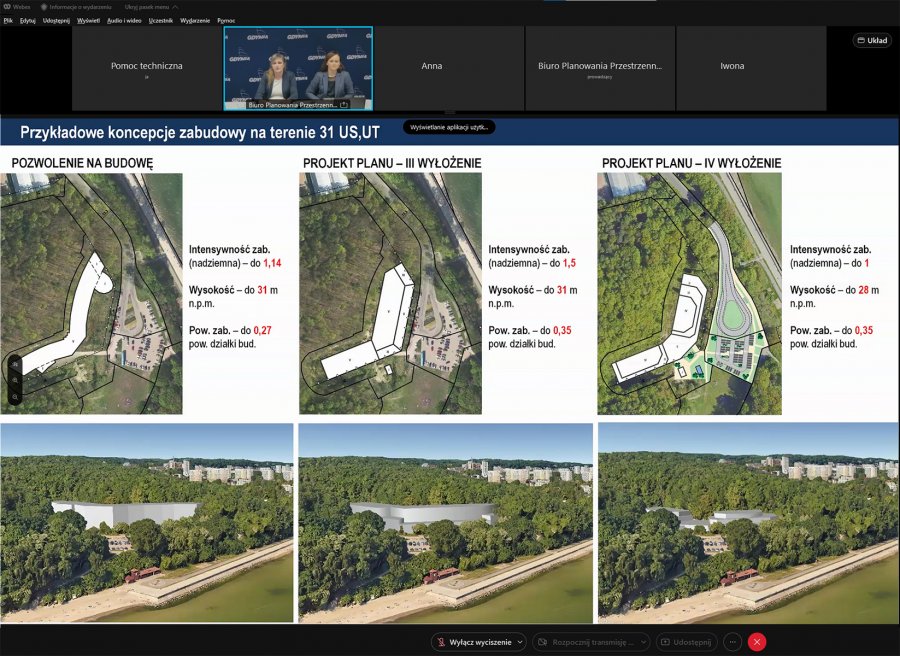Open the more options ellipsis button
900x656 pixels.
coord(733,642)
